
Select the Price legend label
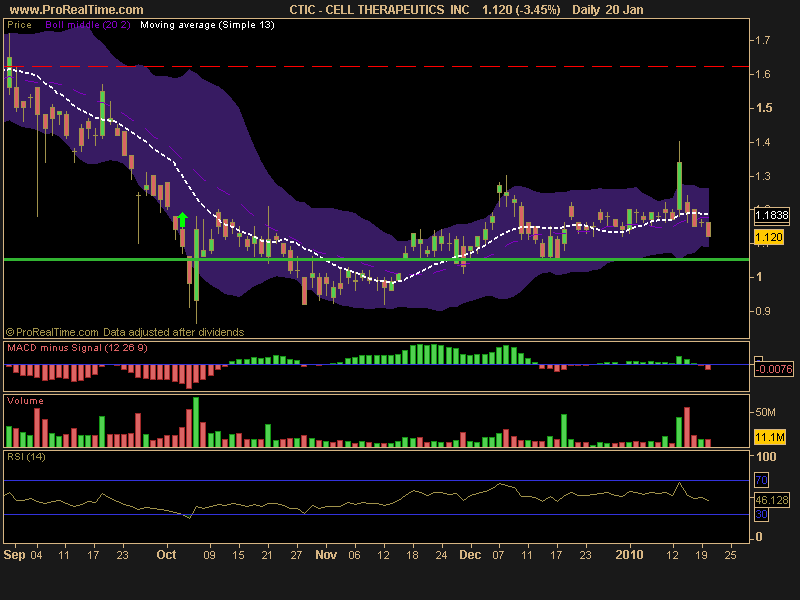pyautogui.click(x=19, y=24)
